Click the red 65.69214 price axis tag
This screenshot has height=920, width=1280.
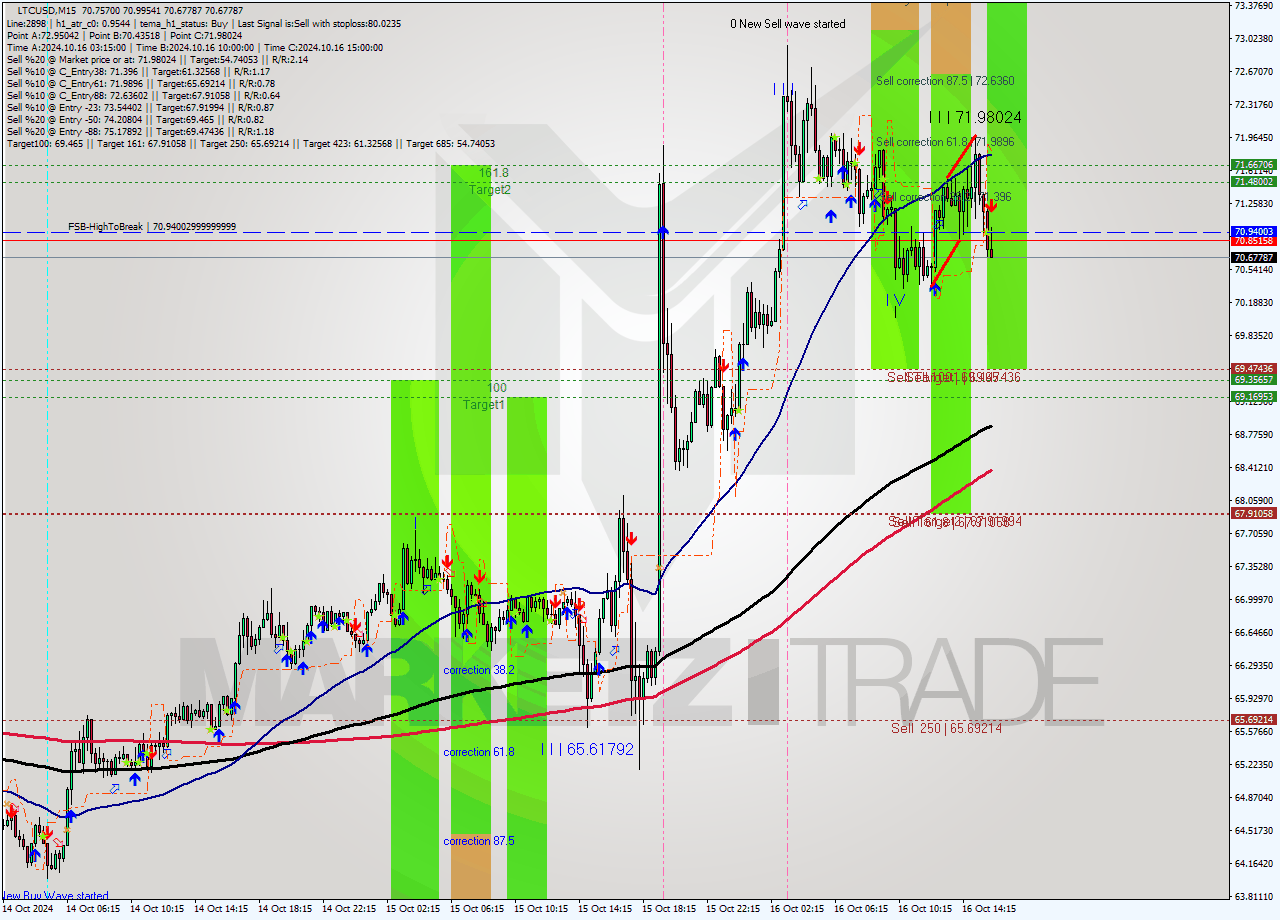1253,719
